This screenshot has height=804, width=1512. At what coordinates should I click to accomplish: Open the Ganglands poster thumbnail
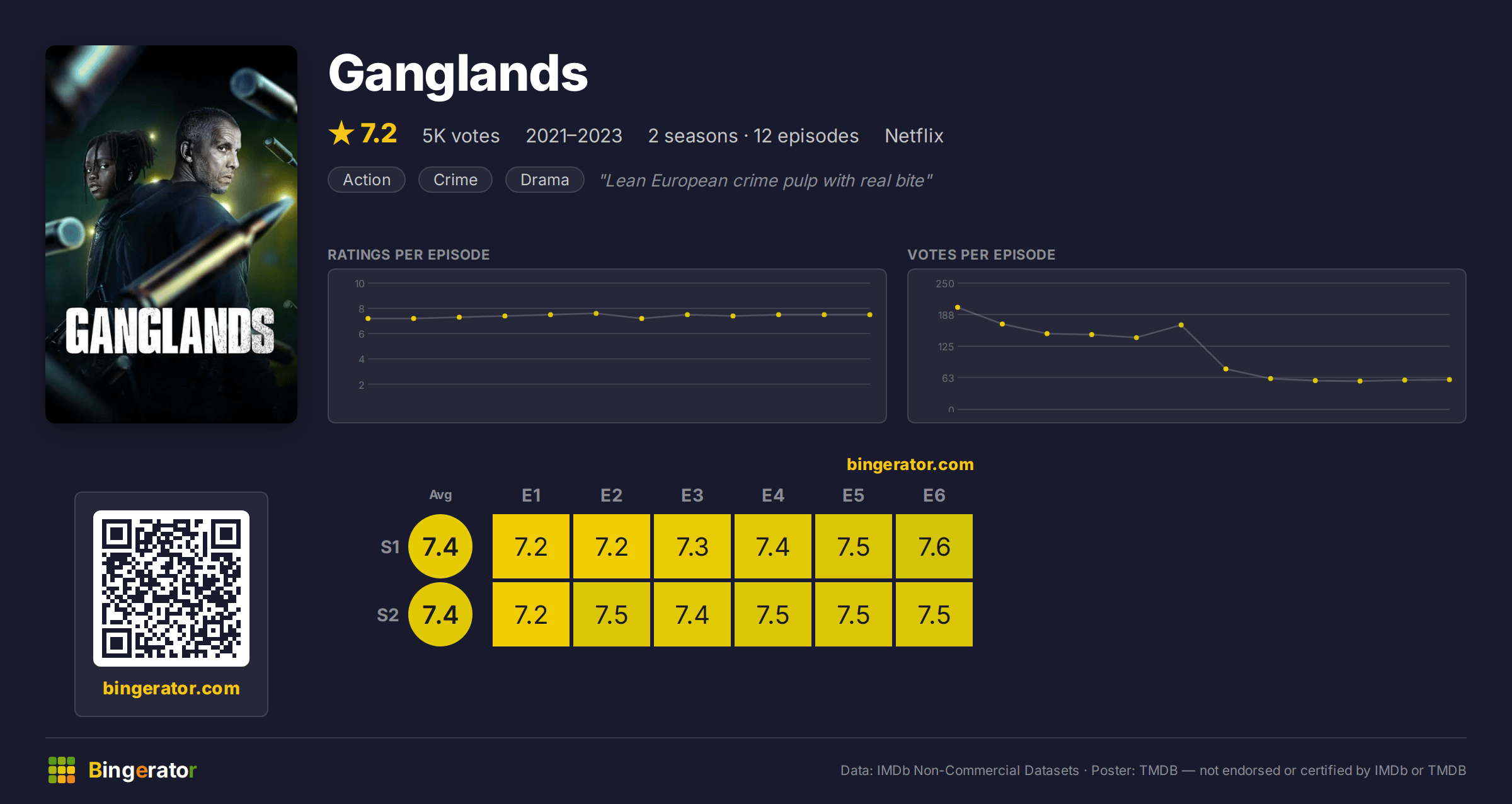(x=171, y=234)
